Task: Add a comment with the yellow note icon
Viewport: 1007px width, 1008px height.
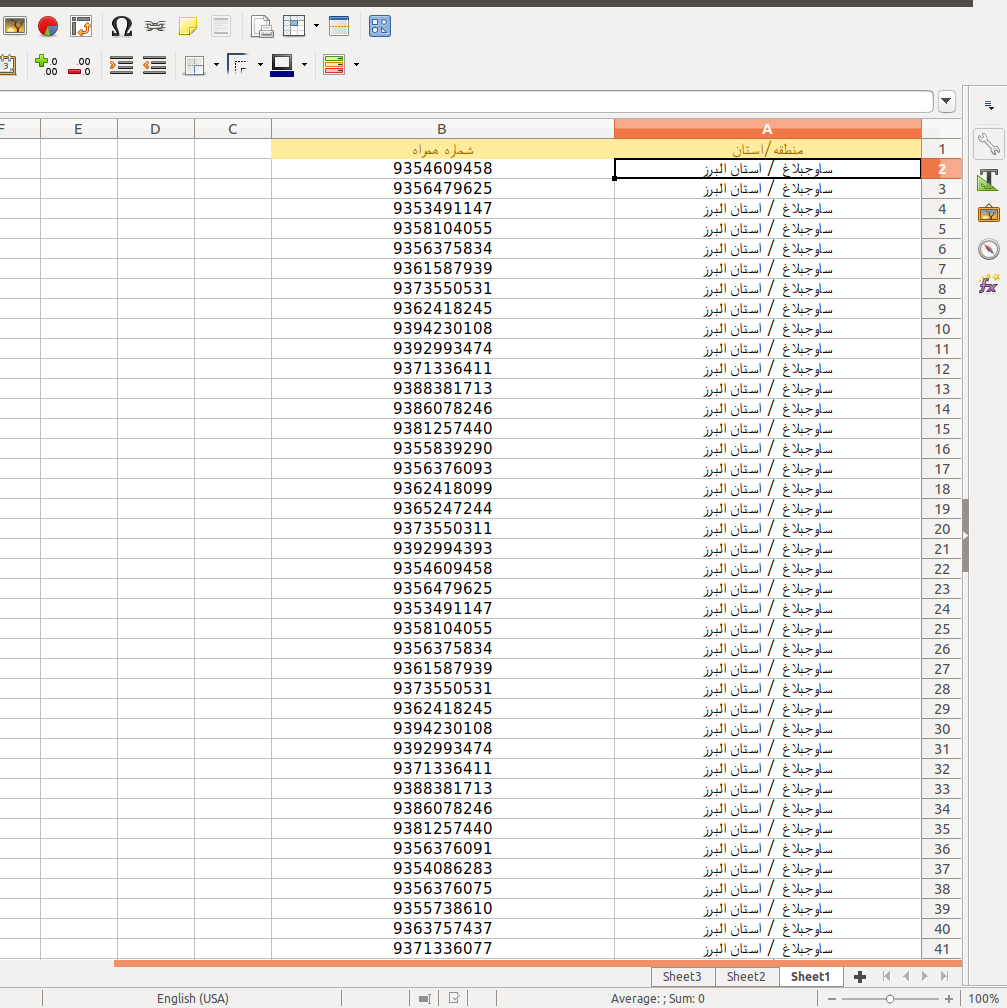Action: 188,26
